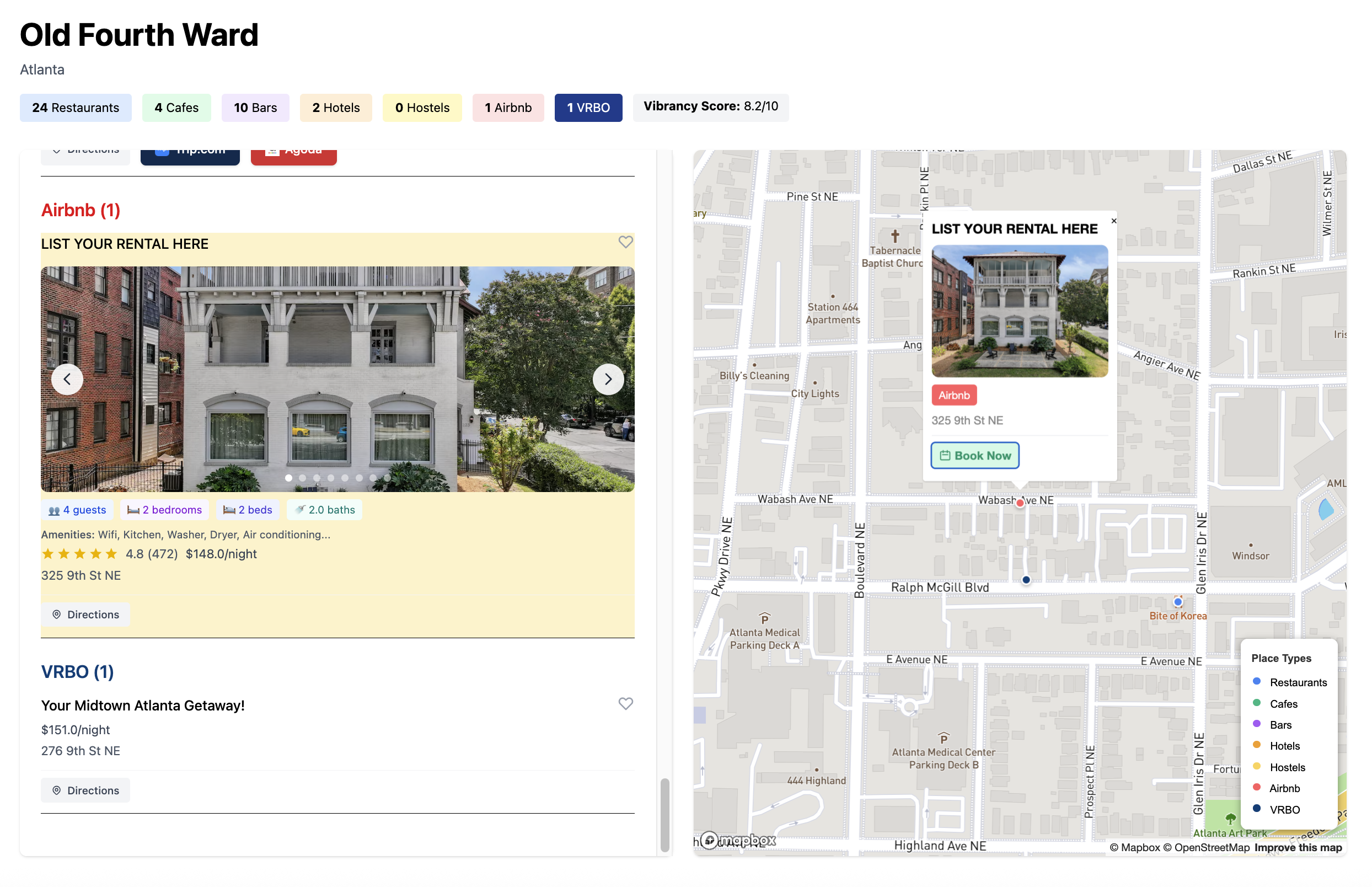Open the OpenStreetMap attribution link

click(1206, 847)
